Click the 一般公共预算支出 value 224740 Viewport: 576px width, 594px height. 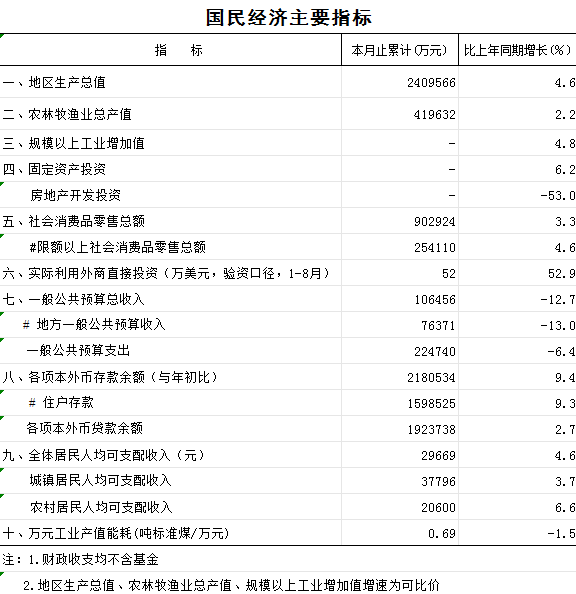pos(434,352)
